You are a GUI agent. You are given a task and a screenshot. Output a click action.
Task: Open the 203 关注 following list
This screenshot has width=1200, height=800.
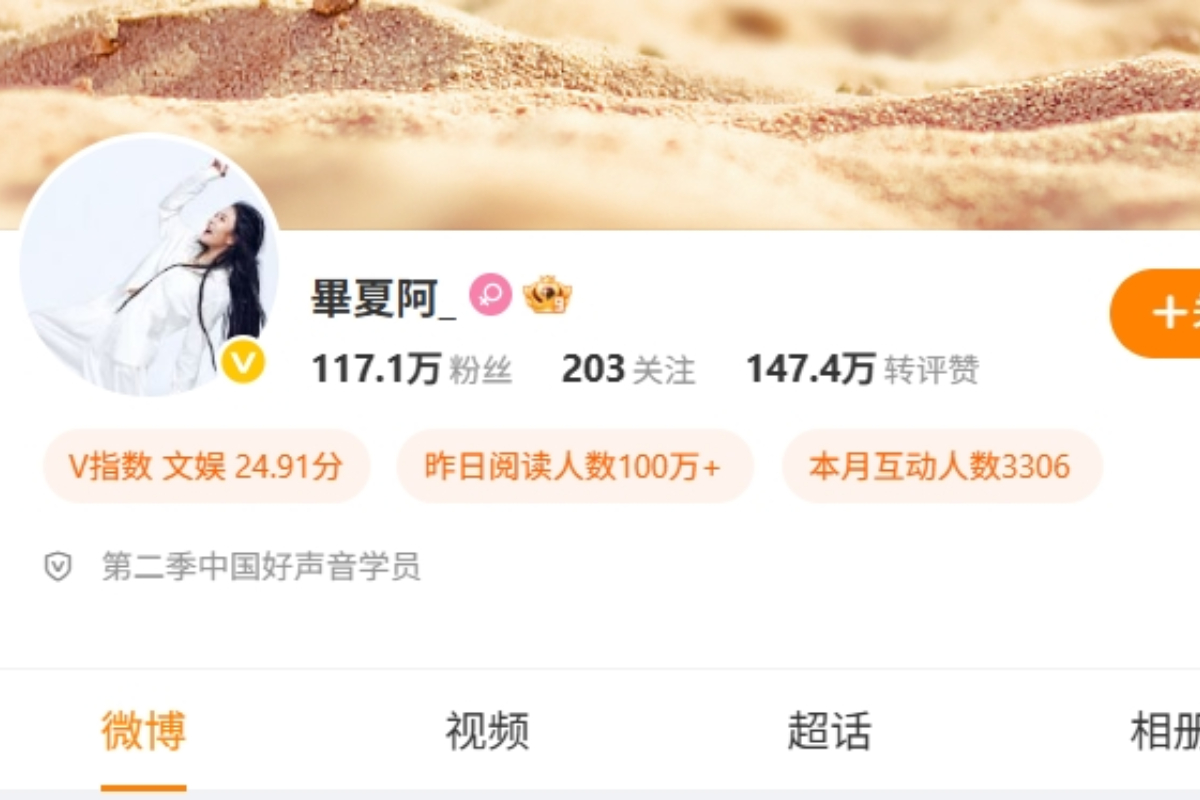coord(628,370)
